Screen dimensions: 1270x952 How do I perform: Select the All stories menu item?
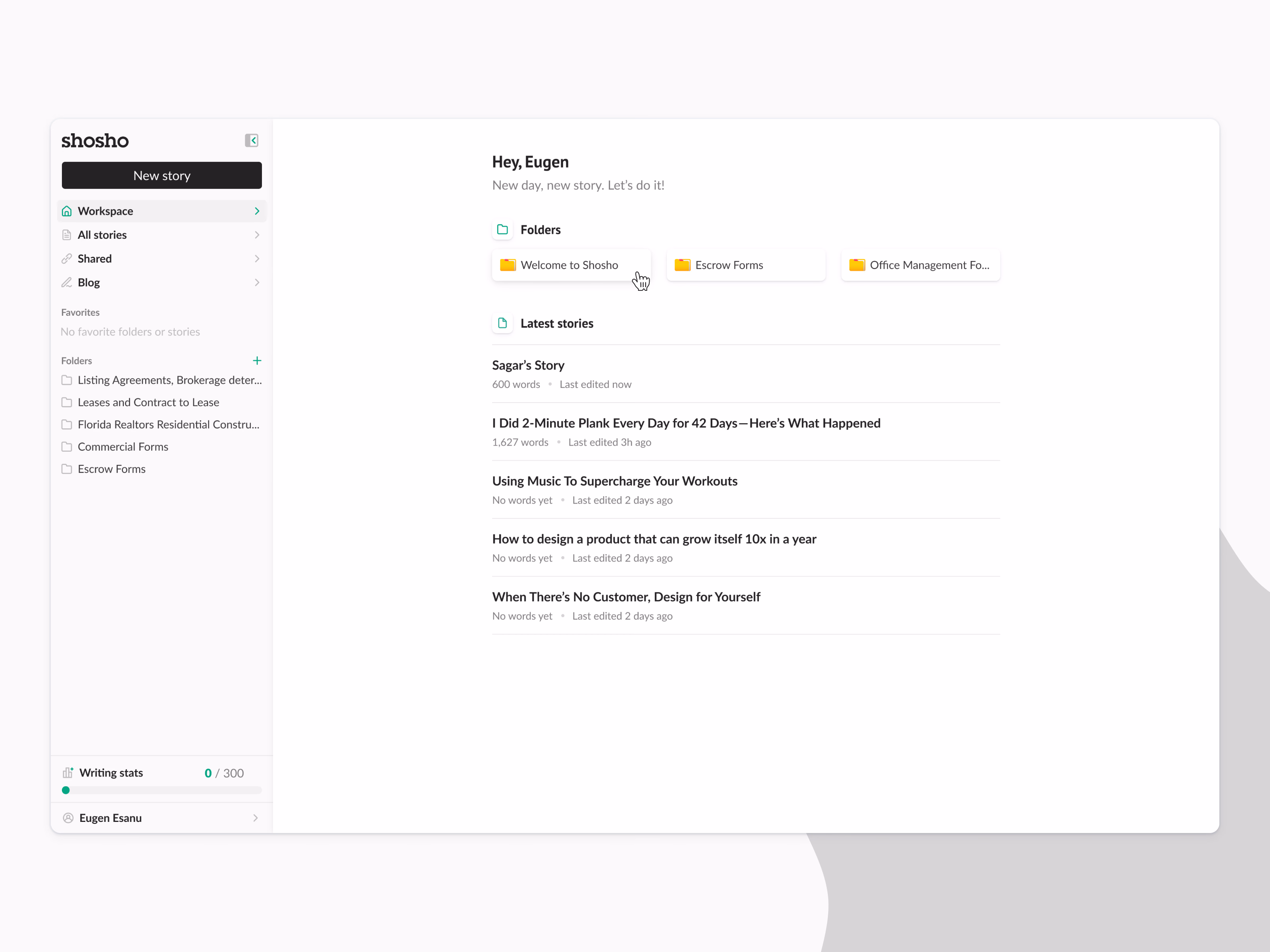pos(162,235)
